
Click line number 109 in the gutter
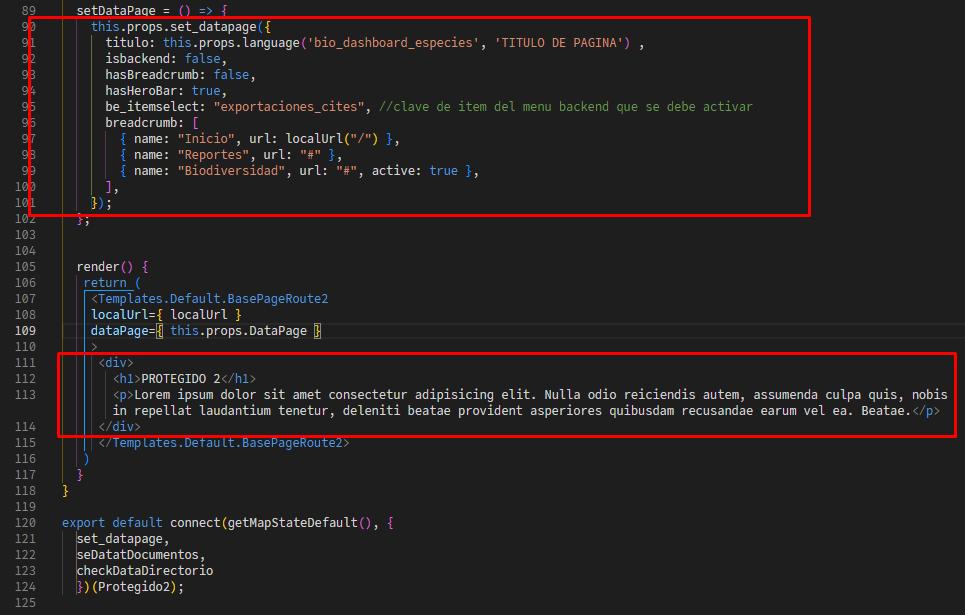(x=25, y=331)
